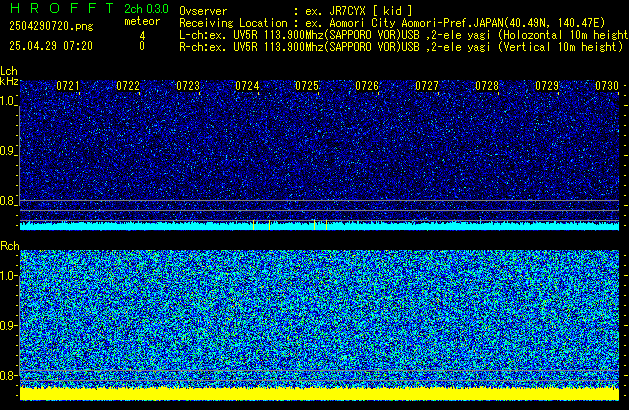Select the meteor count value 4
Viewport: 629px width, 410px height.
click(x=142, y=36)
